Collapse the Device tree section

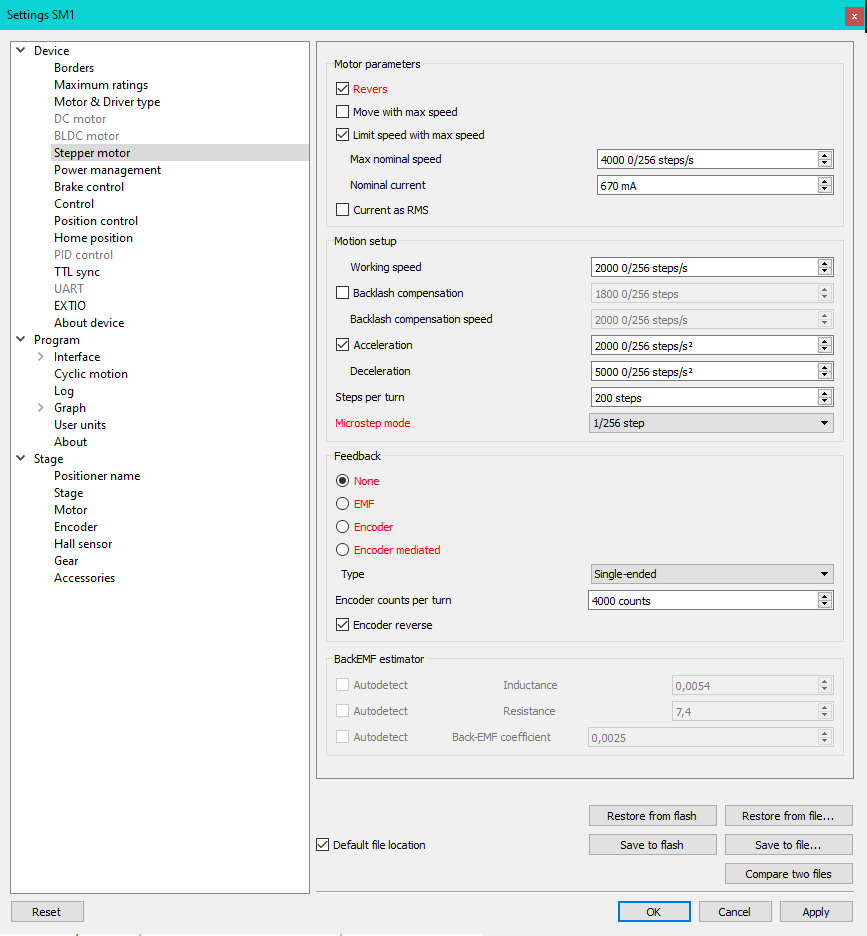tap(20, 51)
